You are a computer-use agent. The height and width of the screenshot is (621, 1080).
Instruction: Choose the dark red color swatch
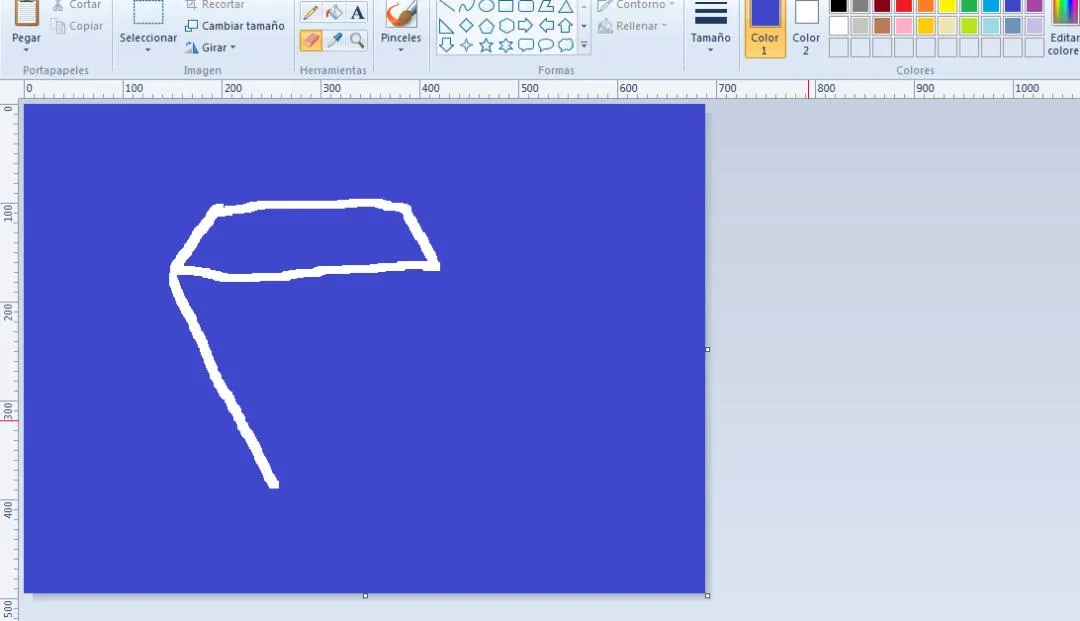(x=882, y=6)
